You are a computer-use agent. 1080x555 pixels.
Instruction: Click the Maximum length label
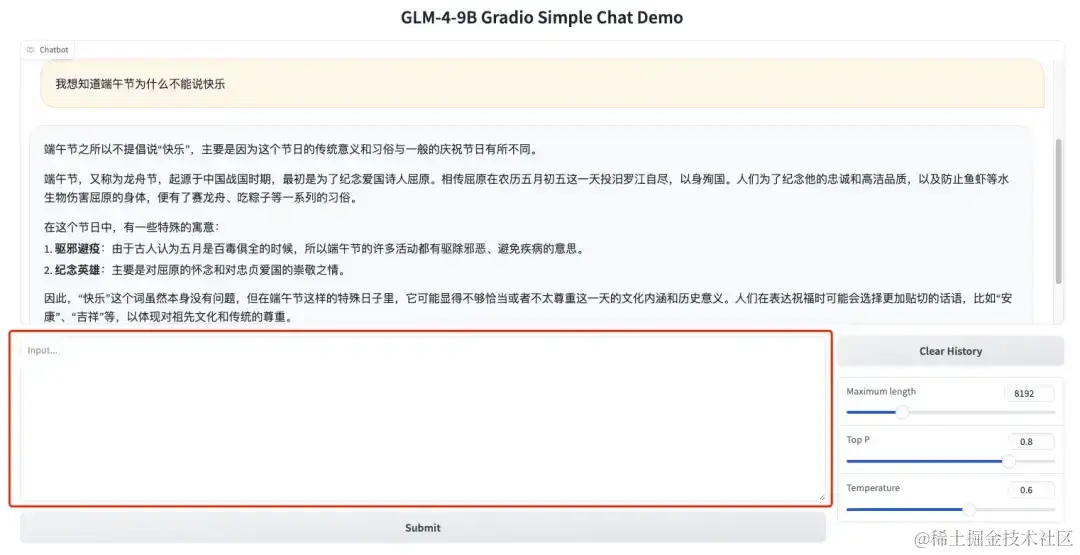click(x=881, y=391)
